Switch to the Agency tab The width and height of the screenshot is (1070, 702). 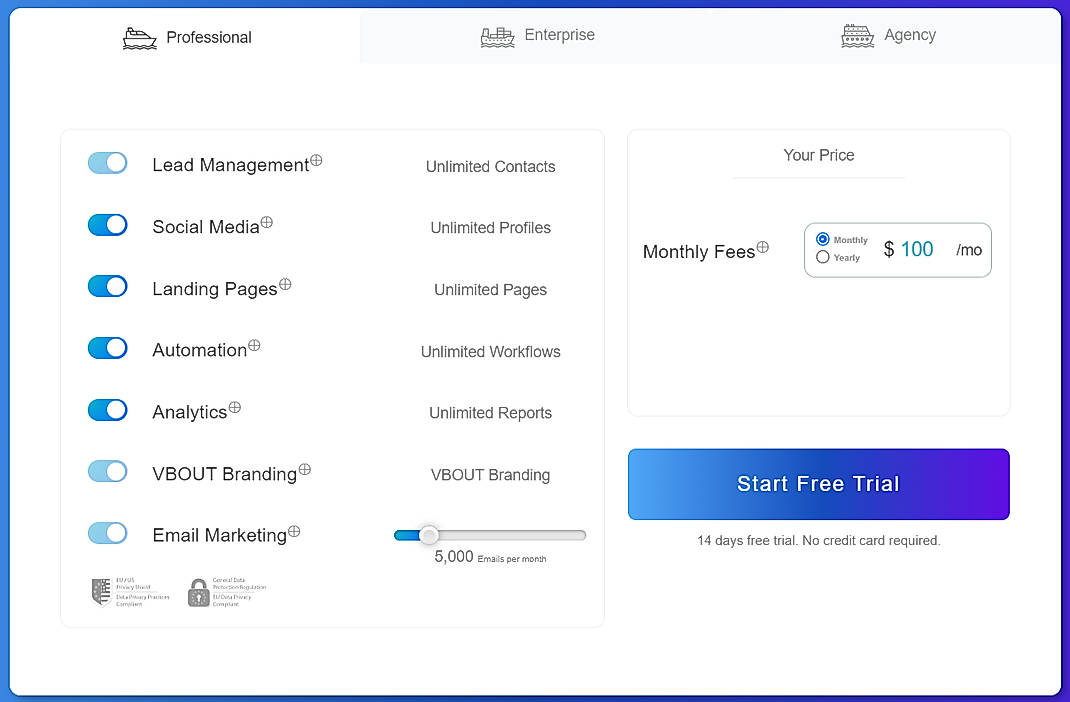887,35
